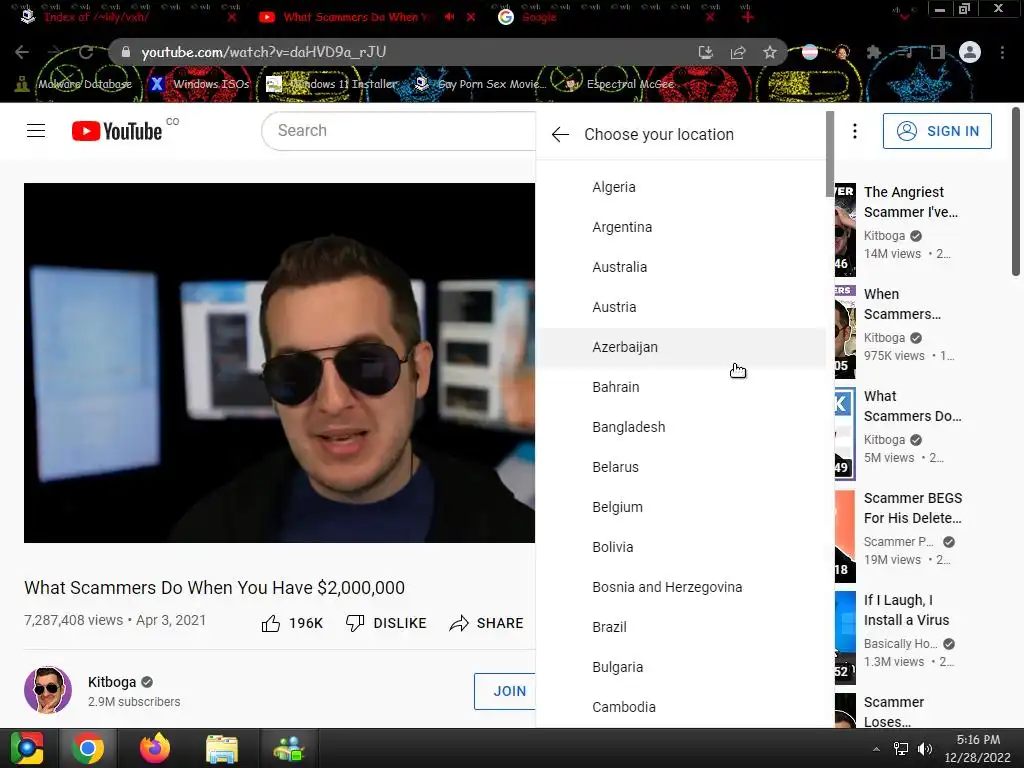
Task: Pick Bolivia in the location list
Action: [680, 547]
